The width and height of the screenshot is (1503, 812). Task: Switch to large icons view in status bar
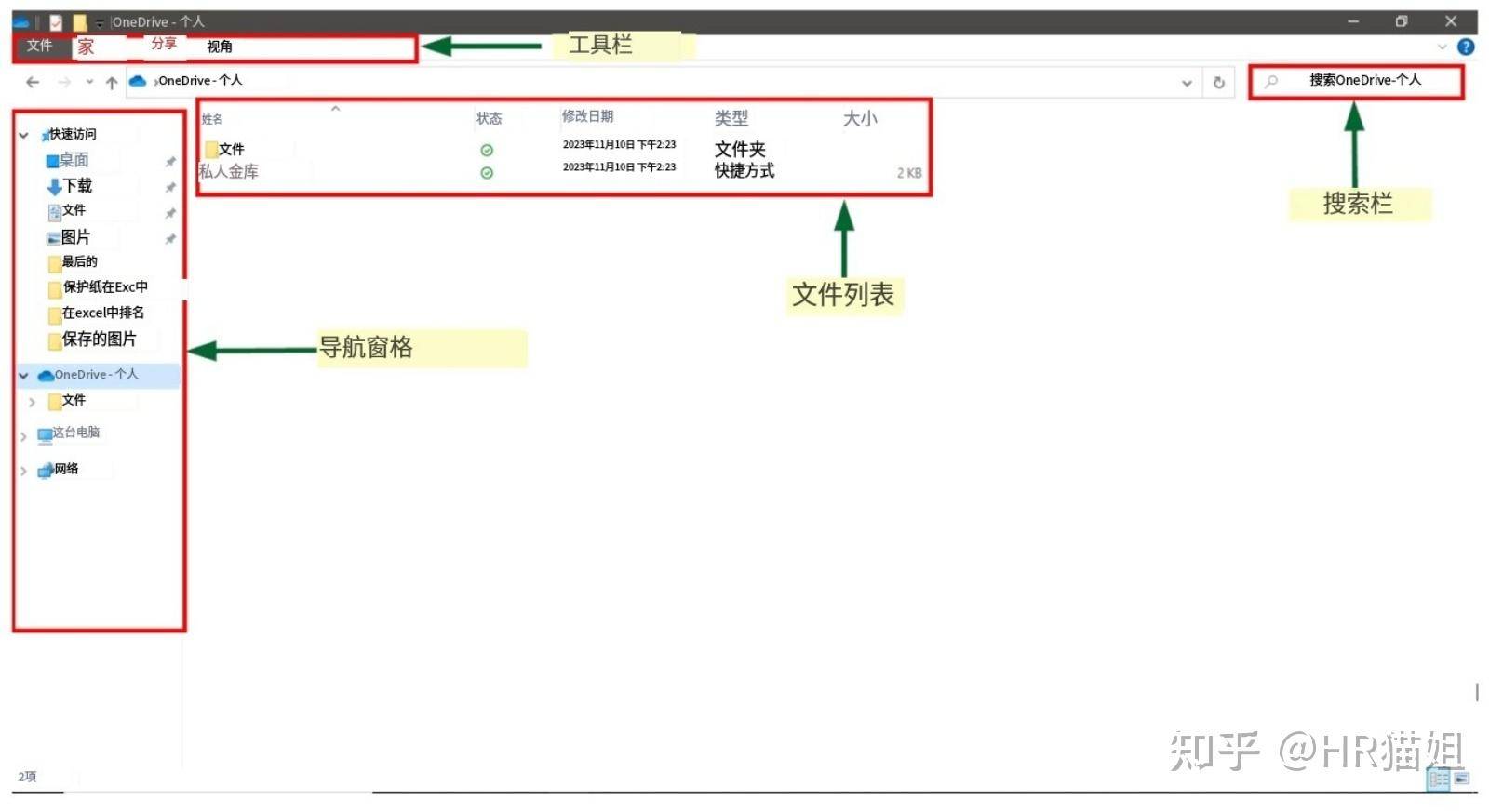(x=1461, y=779)
